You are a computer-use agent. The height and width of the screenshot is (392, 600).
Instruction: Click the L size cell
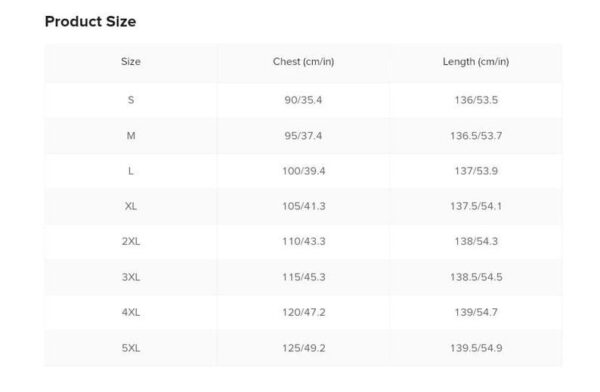pyautogui.click(x=131, y=171)
